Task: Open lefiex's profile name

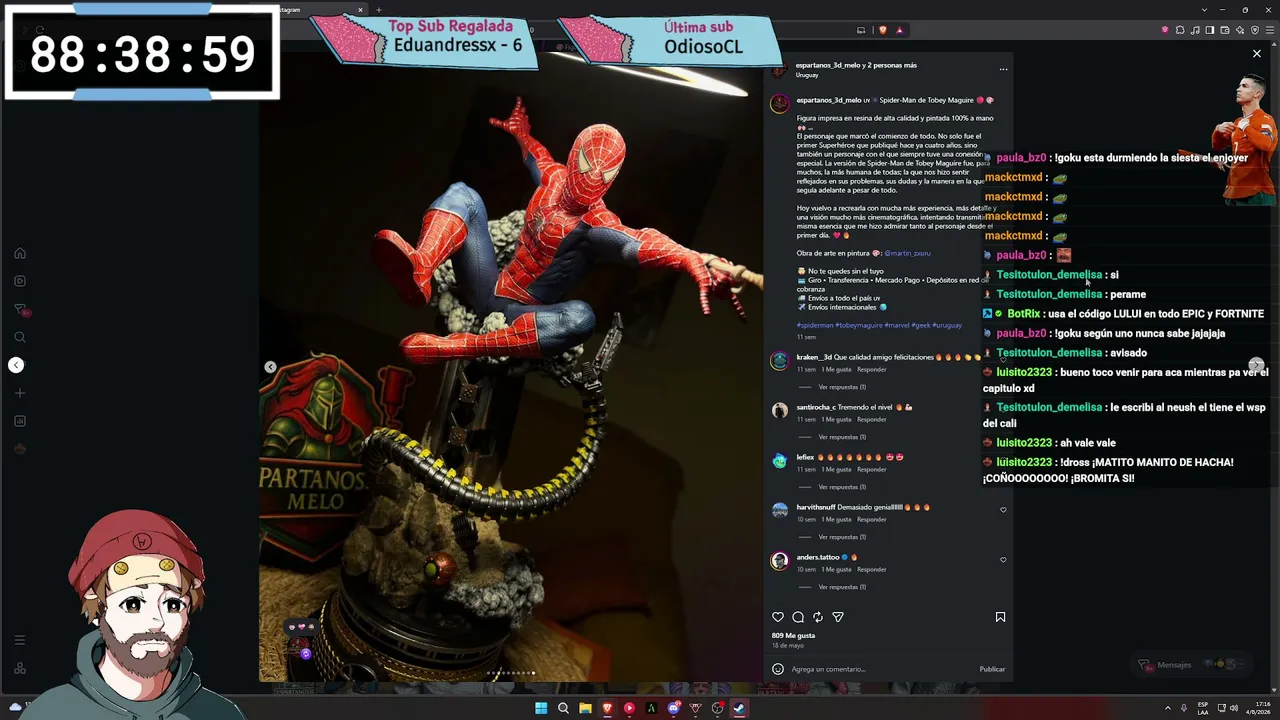Action: pyautogui.click(x=805, y=457)
